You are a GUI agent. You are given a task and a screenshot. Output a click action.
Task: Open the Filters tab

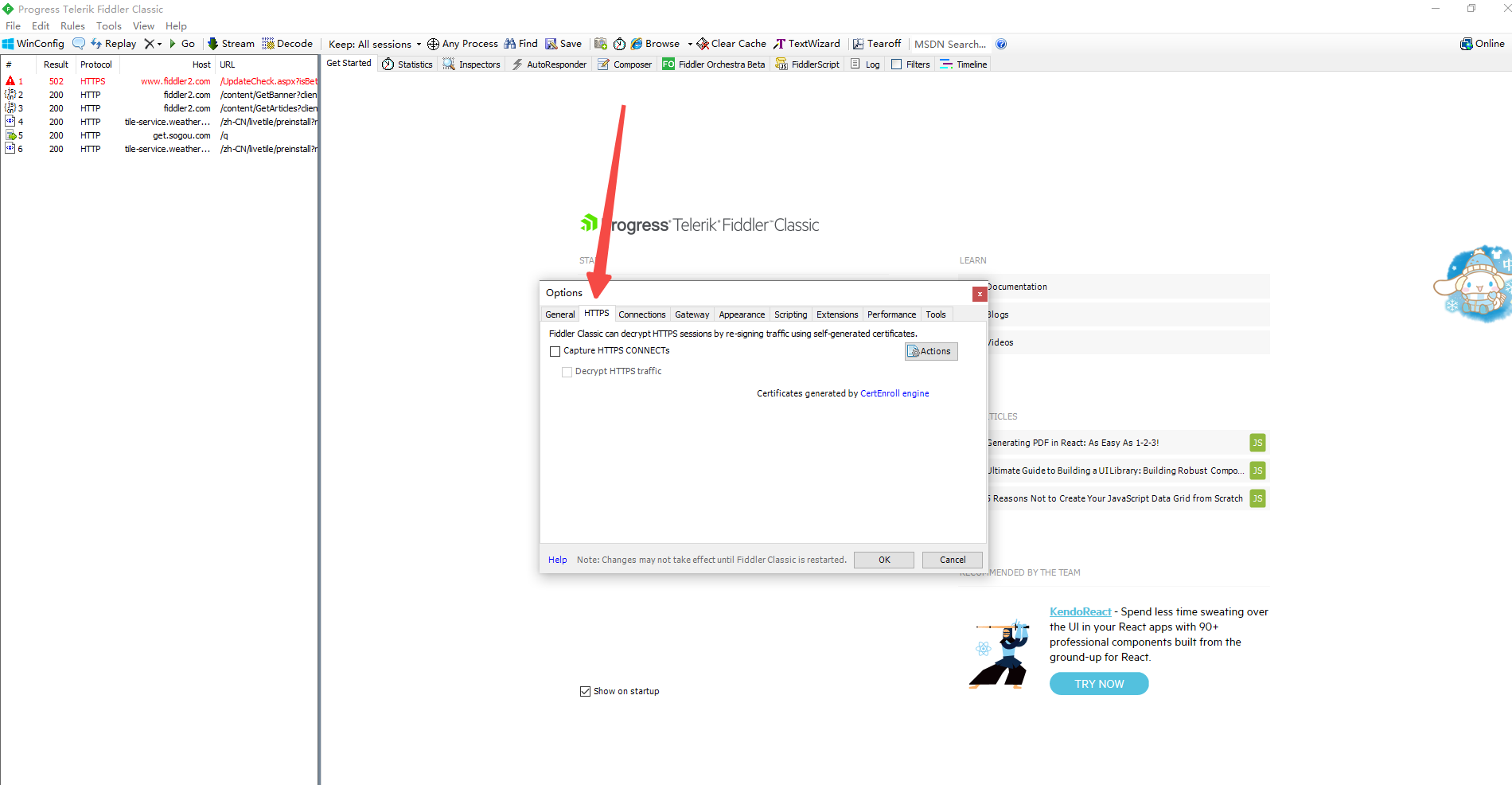click(910, 64)
